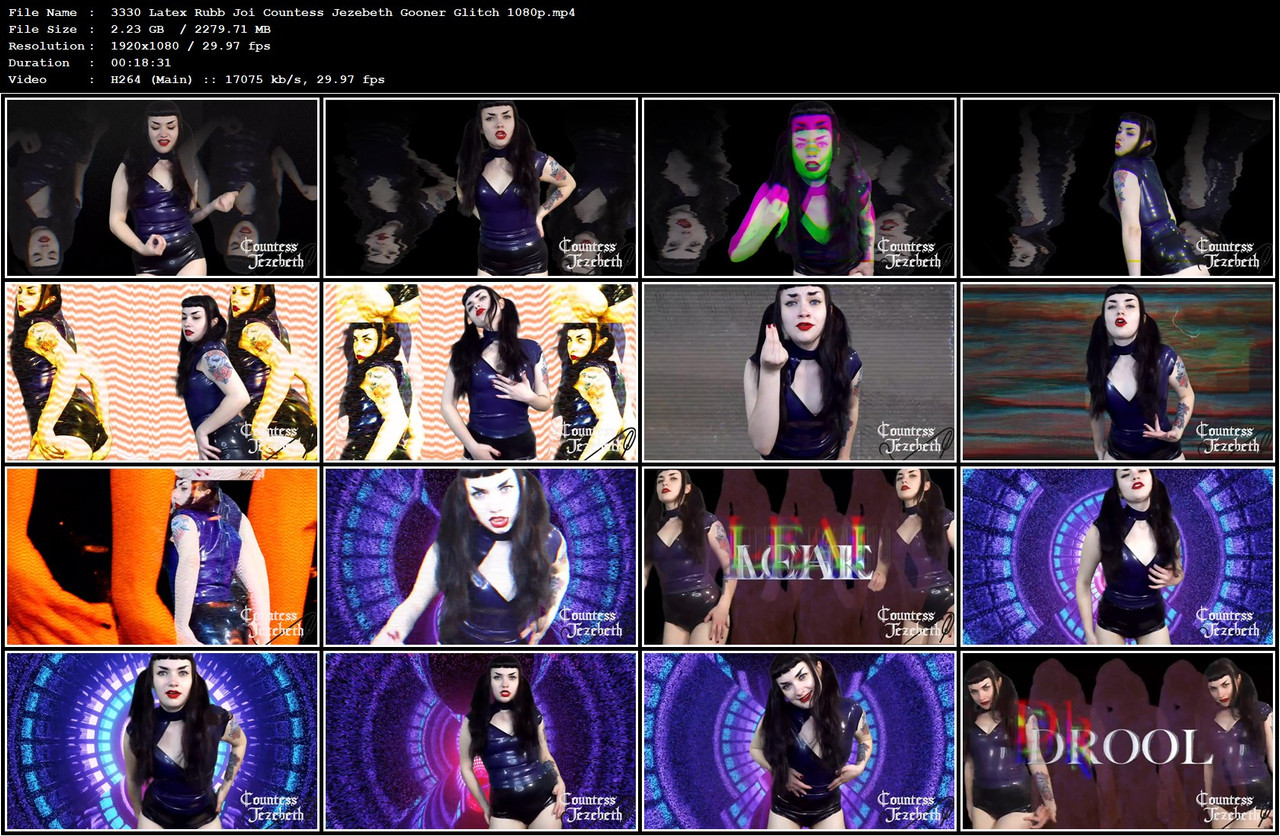This screenshot has height=836, width=1280.
Task: Click the file name ending in 1080p.mp4
Action: 343,12
